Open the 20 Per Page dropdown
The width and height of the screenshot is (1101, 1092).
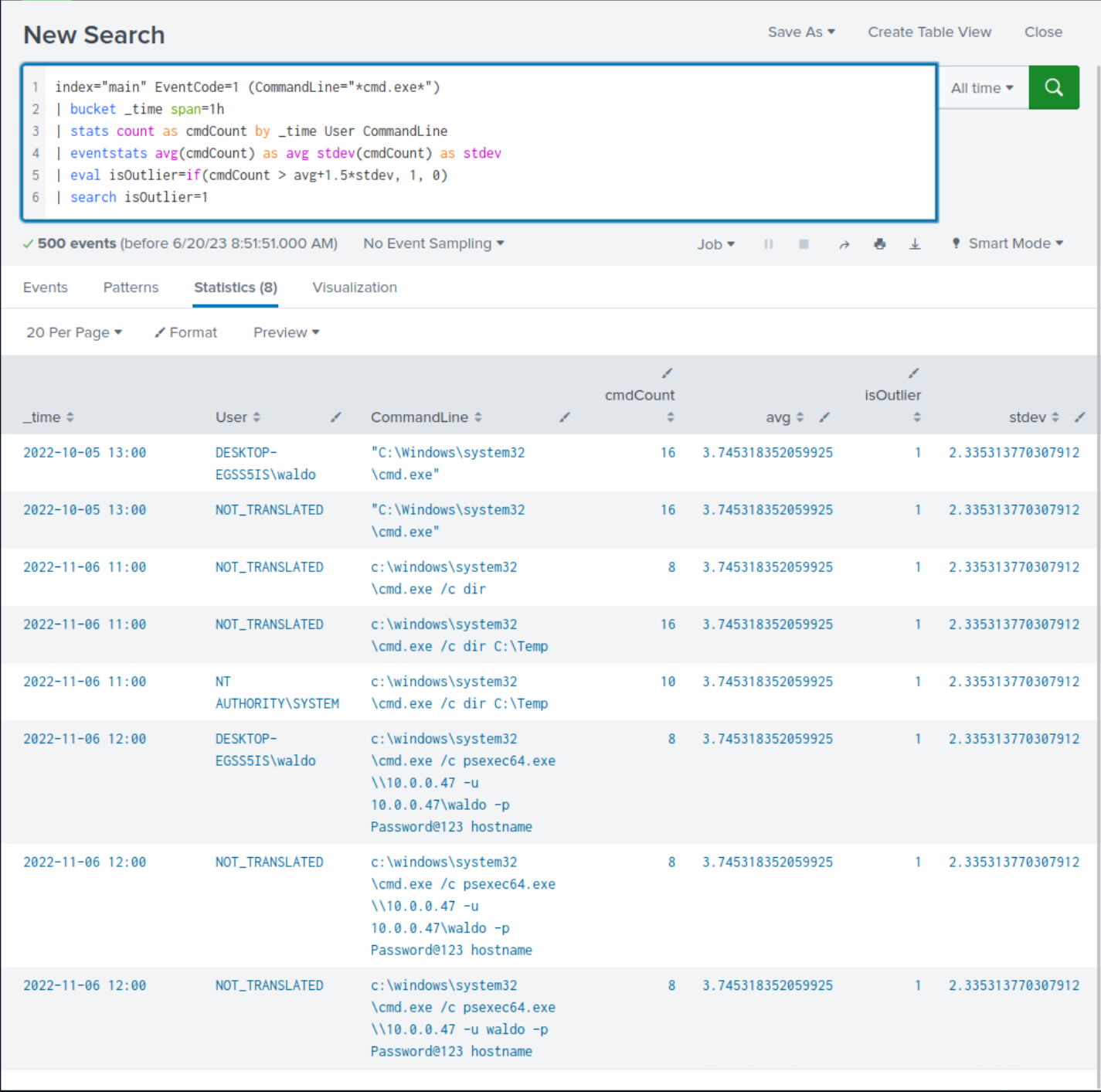point(74,332)
